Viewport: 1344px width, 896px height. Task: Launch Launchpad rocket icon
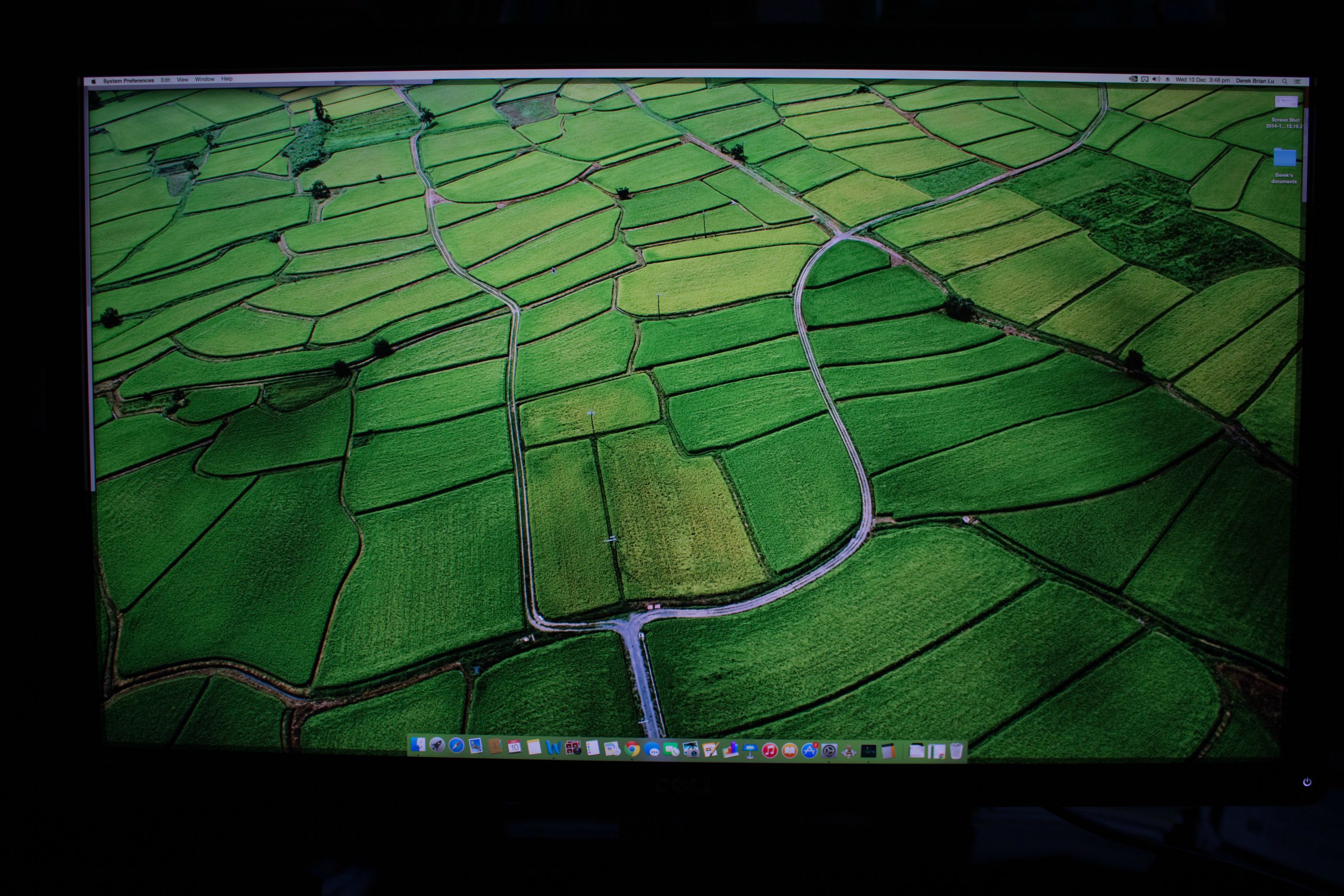[437, 745]
